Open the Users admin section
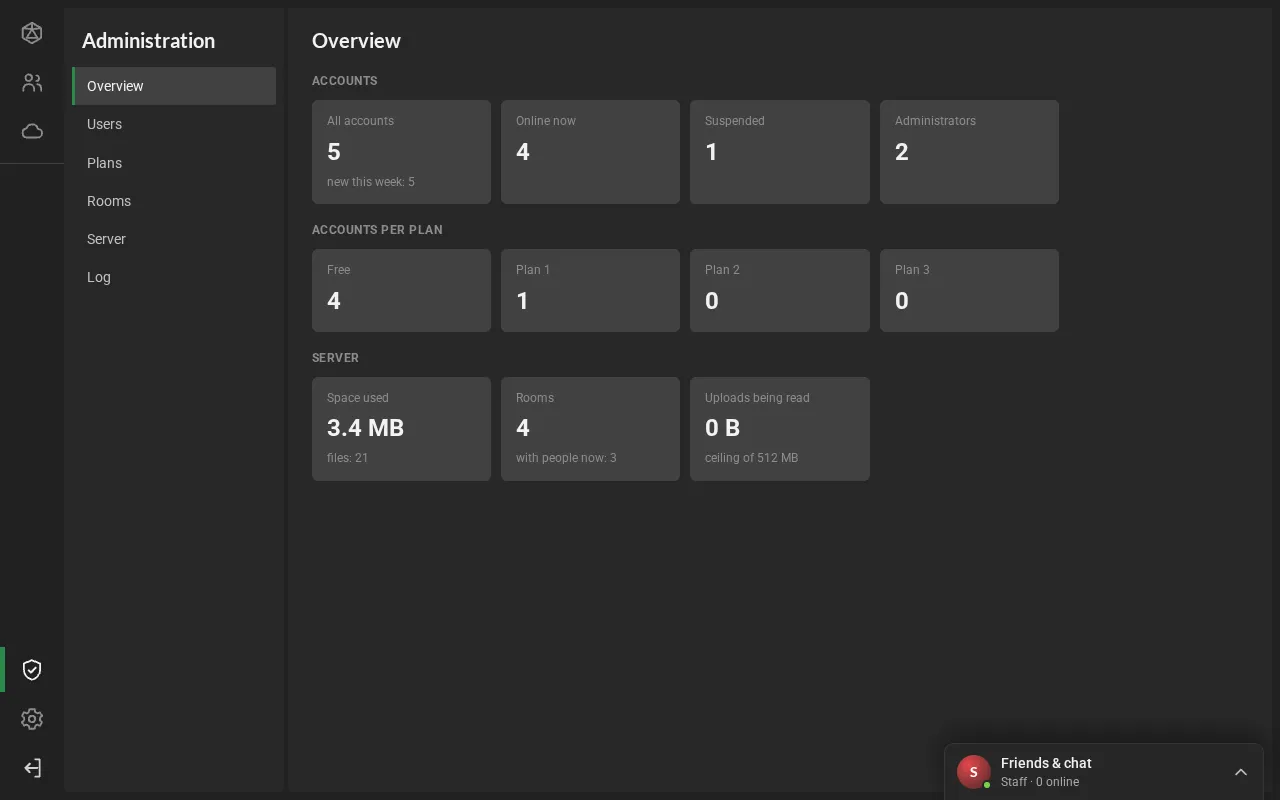Viewport: 1280px width, 800px height. pyautogui.click(x=174, y=124)
